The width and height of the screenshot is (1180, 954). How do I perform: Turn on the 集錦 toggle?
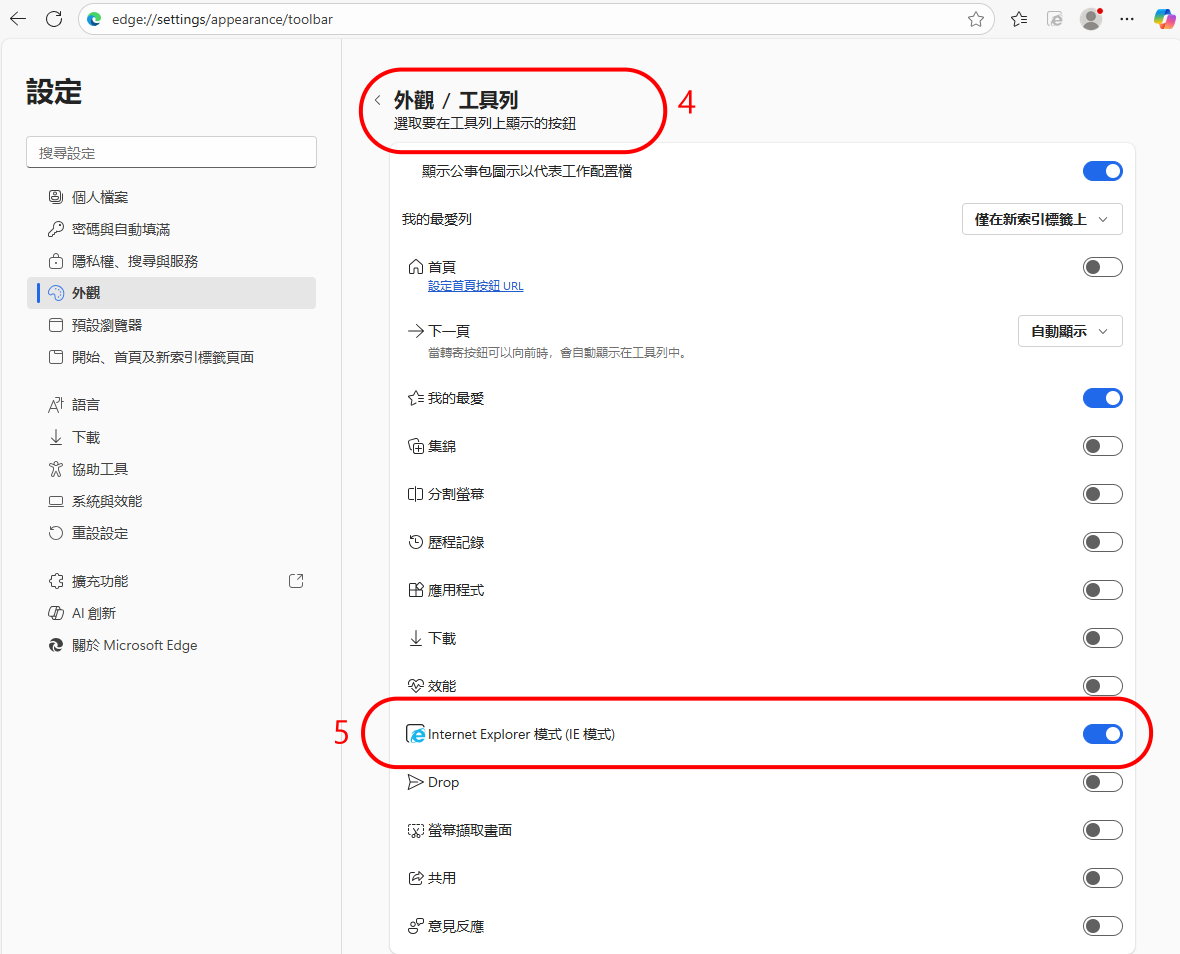[x=1102, y=446]
